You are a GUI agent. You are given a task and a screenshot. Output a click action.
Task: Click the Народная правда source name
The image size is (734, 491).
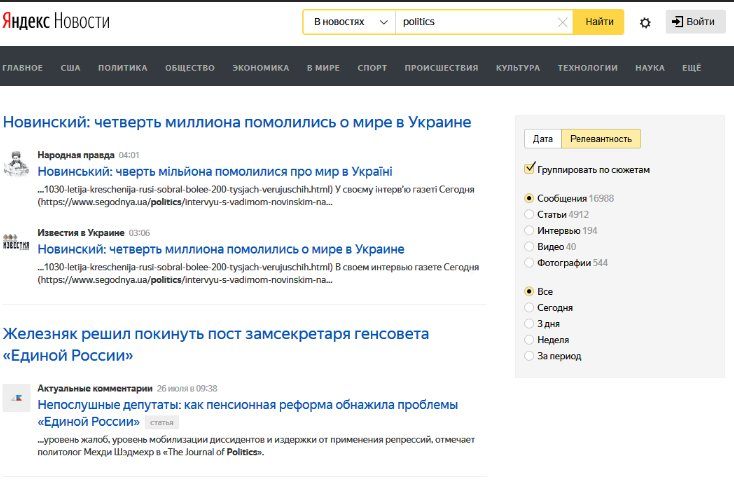click(76, 155)
